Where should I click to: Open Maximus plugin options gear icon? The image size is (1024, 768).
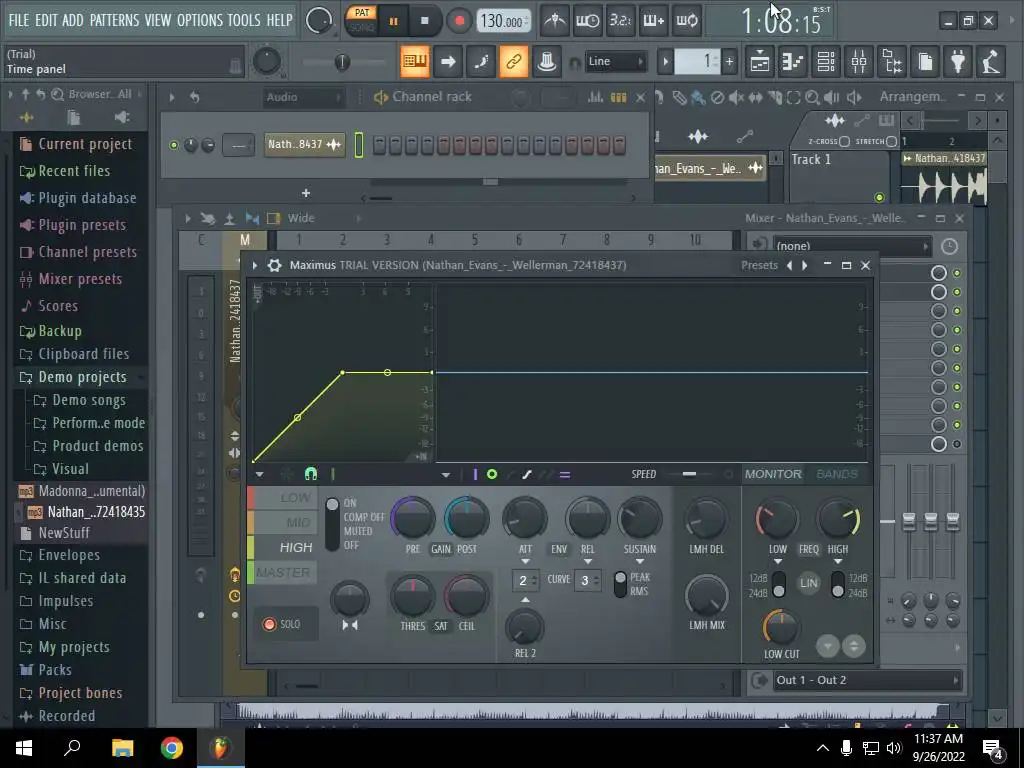pyautogui.click(x=275, y=265)
